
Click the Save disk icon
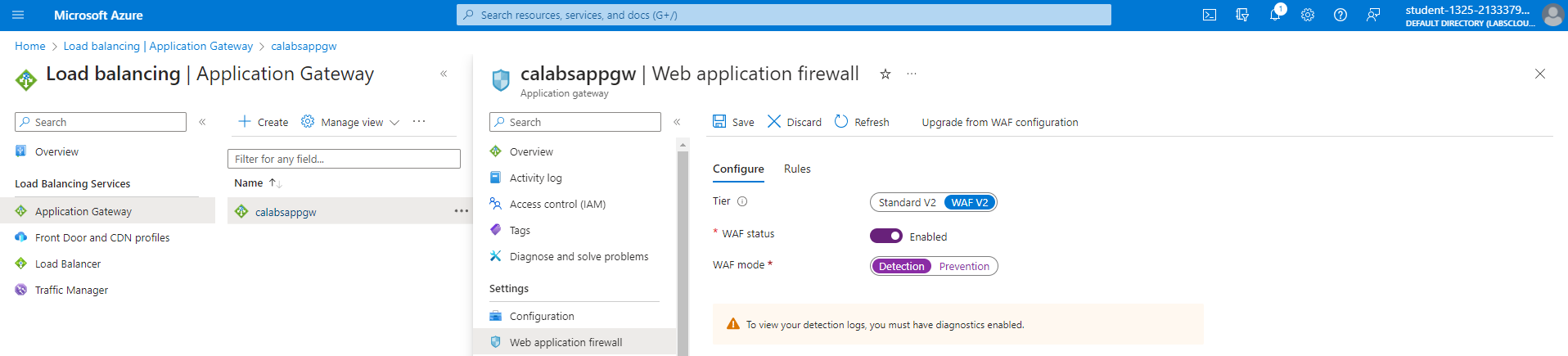point(719,121)
